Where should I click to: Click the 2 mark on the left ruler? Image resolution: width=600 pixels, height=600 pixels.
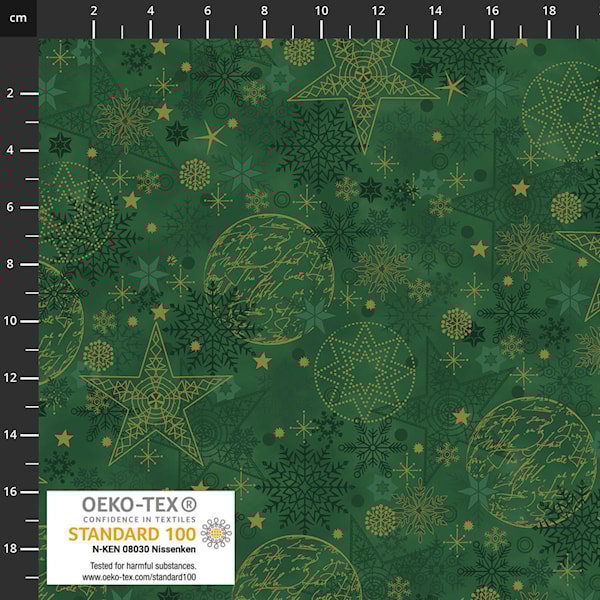[x=10, y=93]
